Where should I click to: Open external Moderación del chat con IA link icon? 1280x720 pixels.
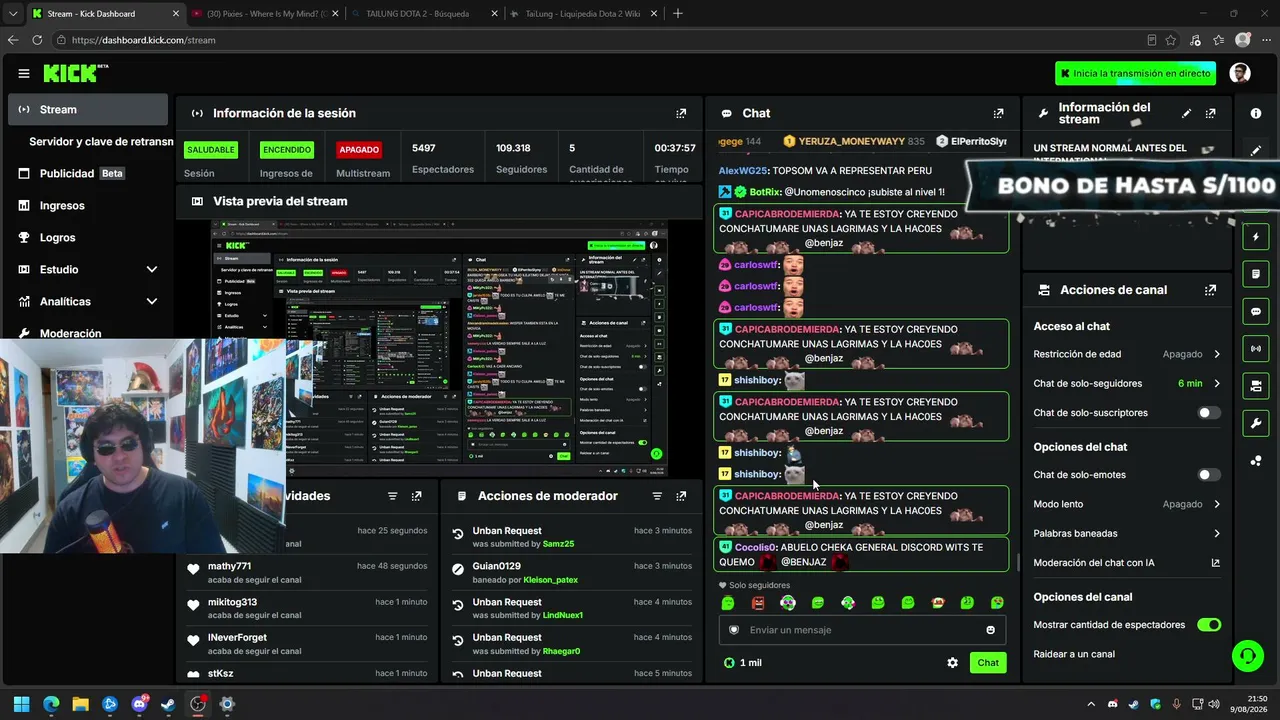1216,563
